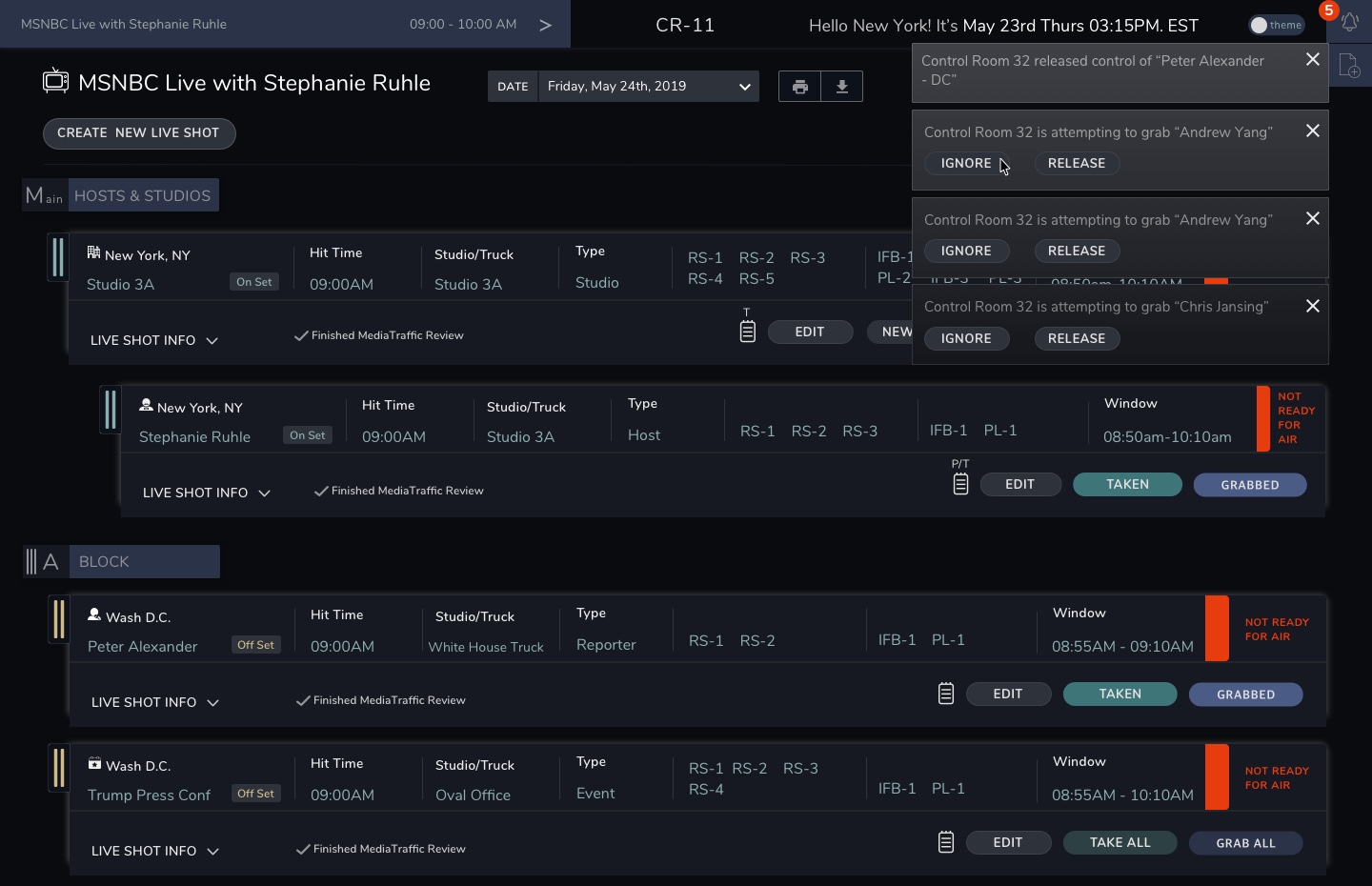Image resolution: width=1372 pixels, height=886 pixels.
Task: Dismiss the Chris Jansing grab notification
Action: [x=1312, y=306]
